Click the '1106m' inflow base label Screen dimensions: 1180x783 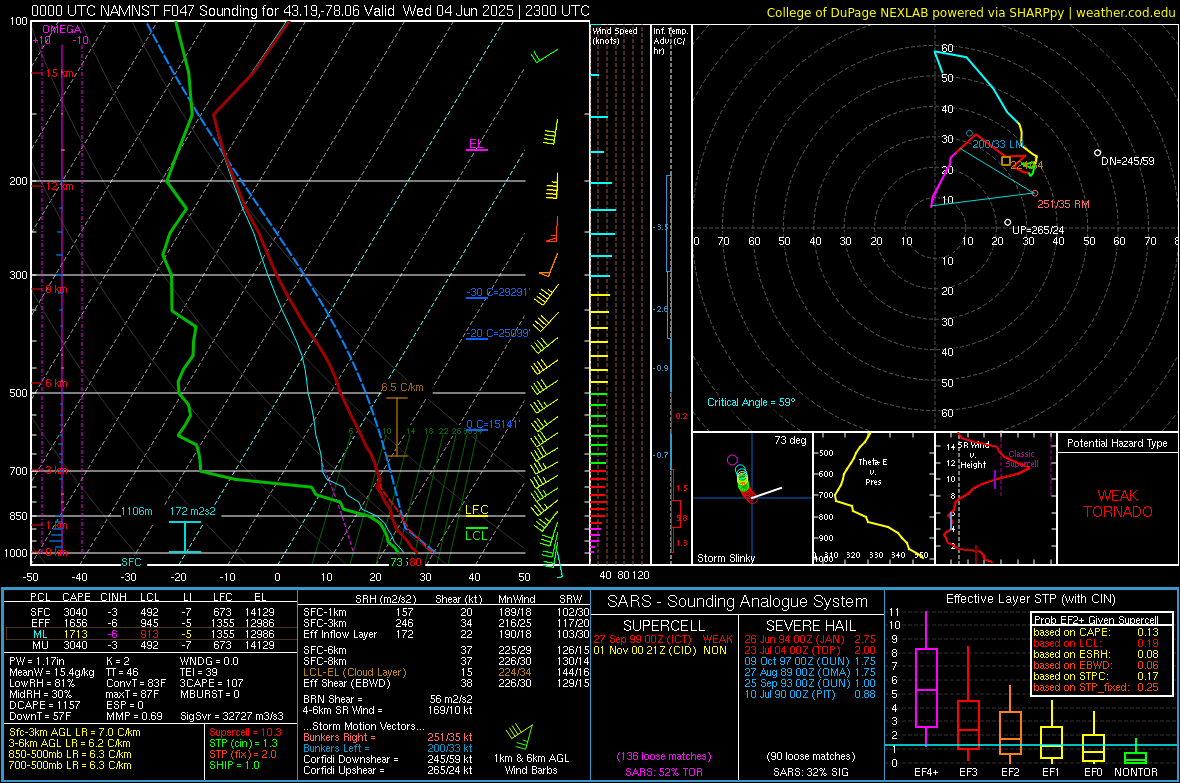coord(136,511)
